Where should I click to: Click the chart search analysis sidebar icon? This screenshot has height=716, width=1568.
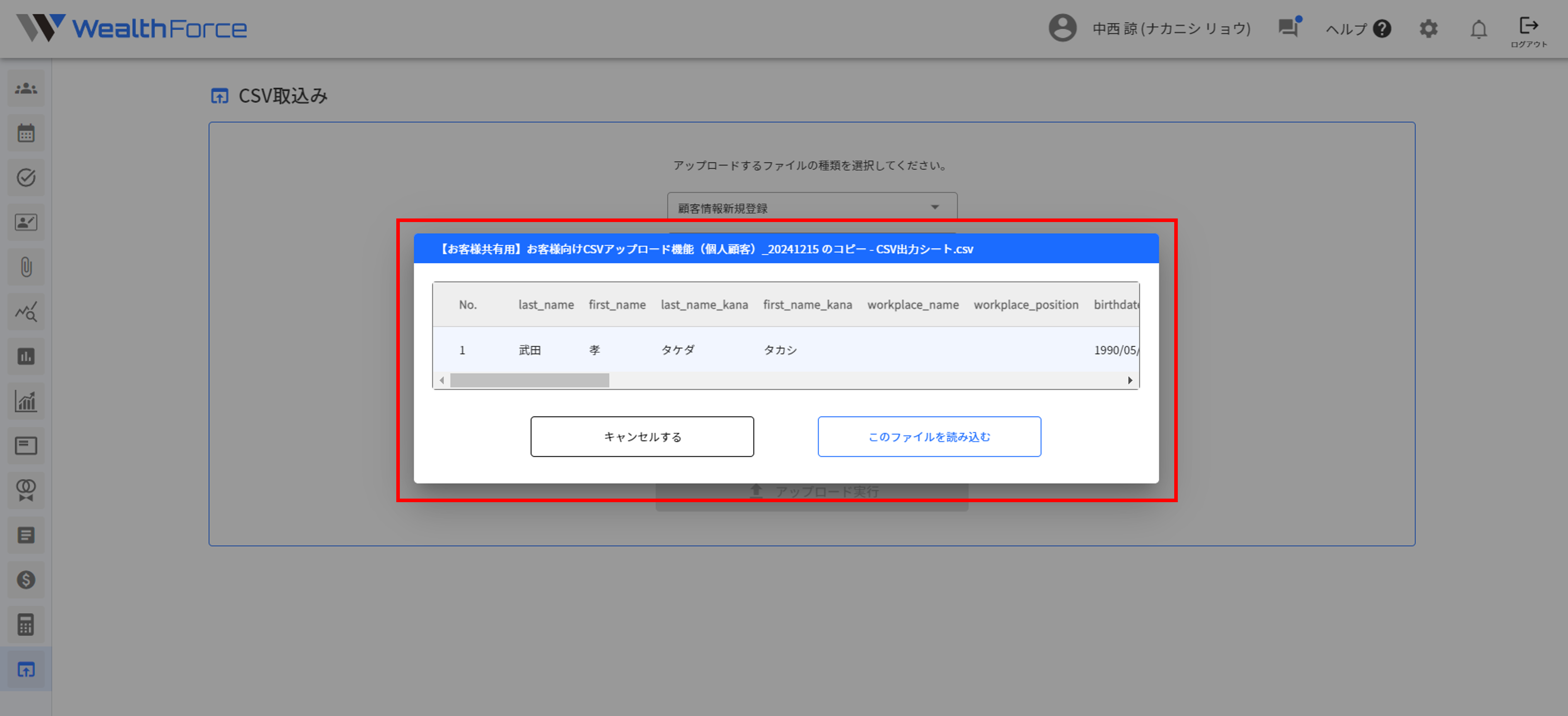point(26,312)
